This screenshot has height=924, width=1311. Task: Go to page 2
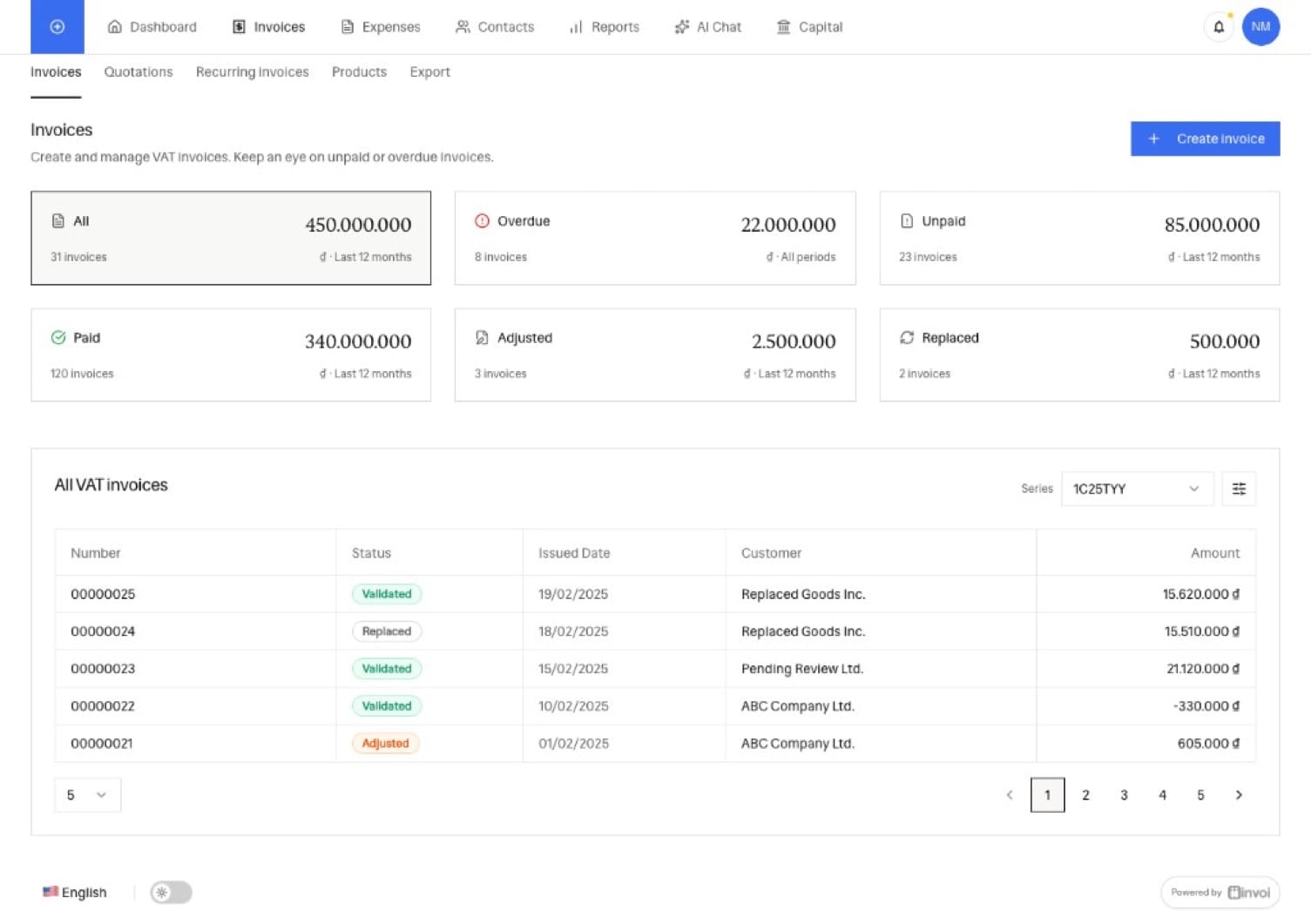[1085, 795]
